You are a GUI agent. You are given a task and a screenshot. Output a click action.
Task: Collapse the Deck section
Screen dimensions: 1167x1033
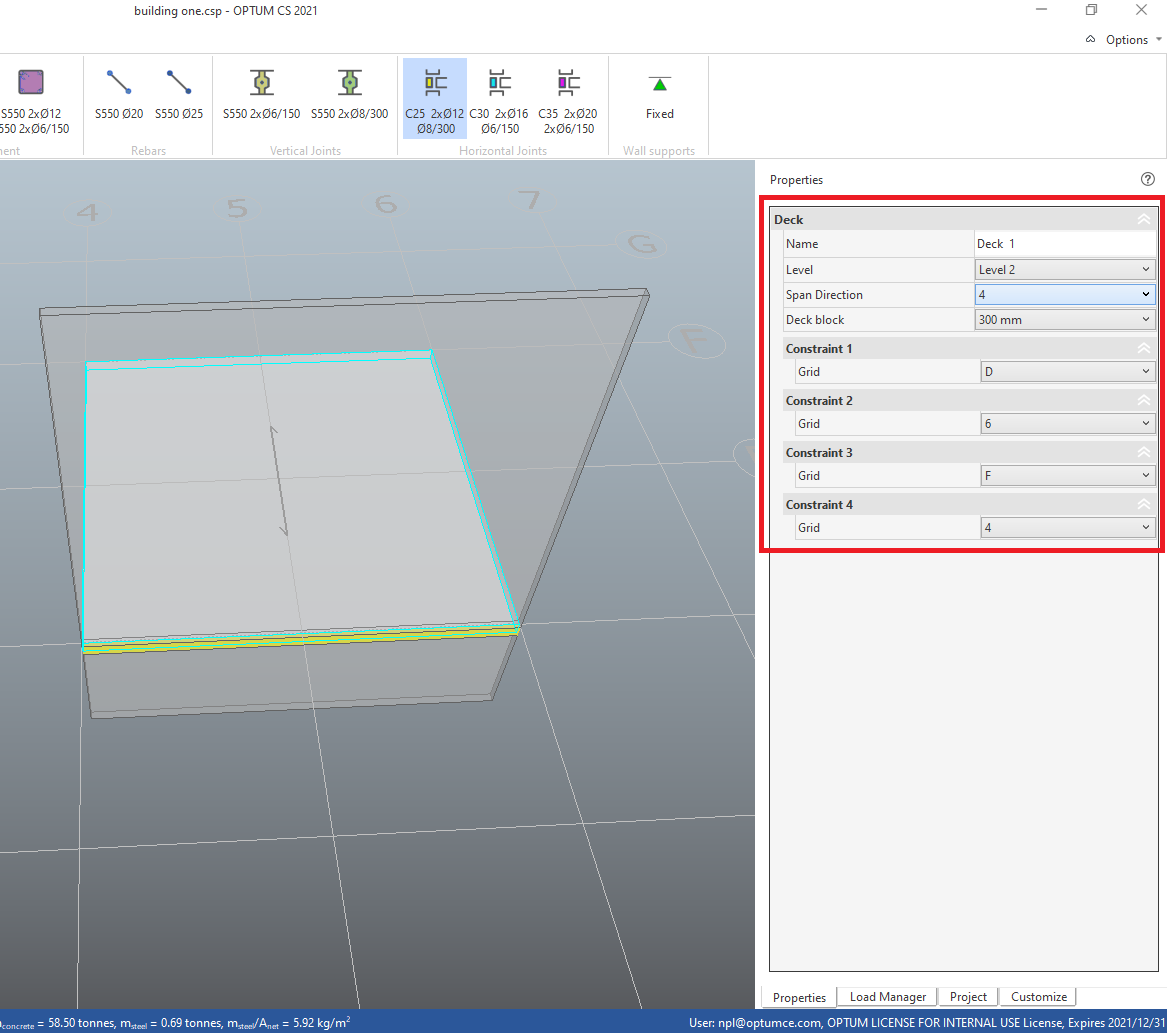pyautogui.click(x=1143, y=220)
